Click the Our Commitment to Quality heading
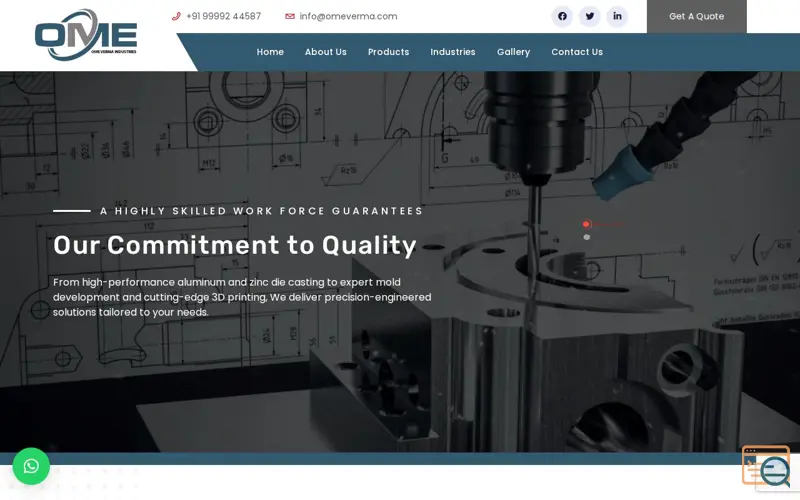The height and width of the screenshot is (500, 800). [235, 245]
